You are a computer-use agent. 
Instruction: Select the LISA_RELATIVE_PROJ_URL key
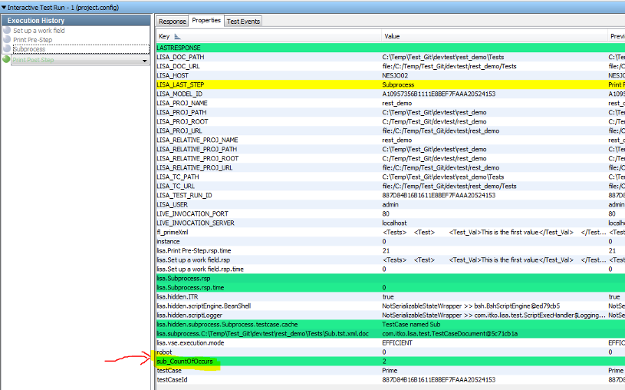(195, 167)
